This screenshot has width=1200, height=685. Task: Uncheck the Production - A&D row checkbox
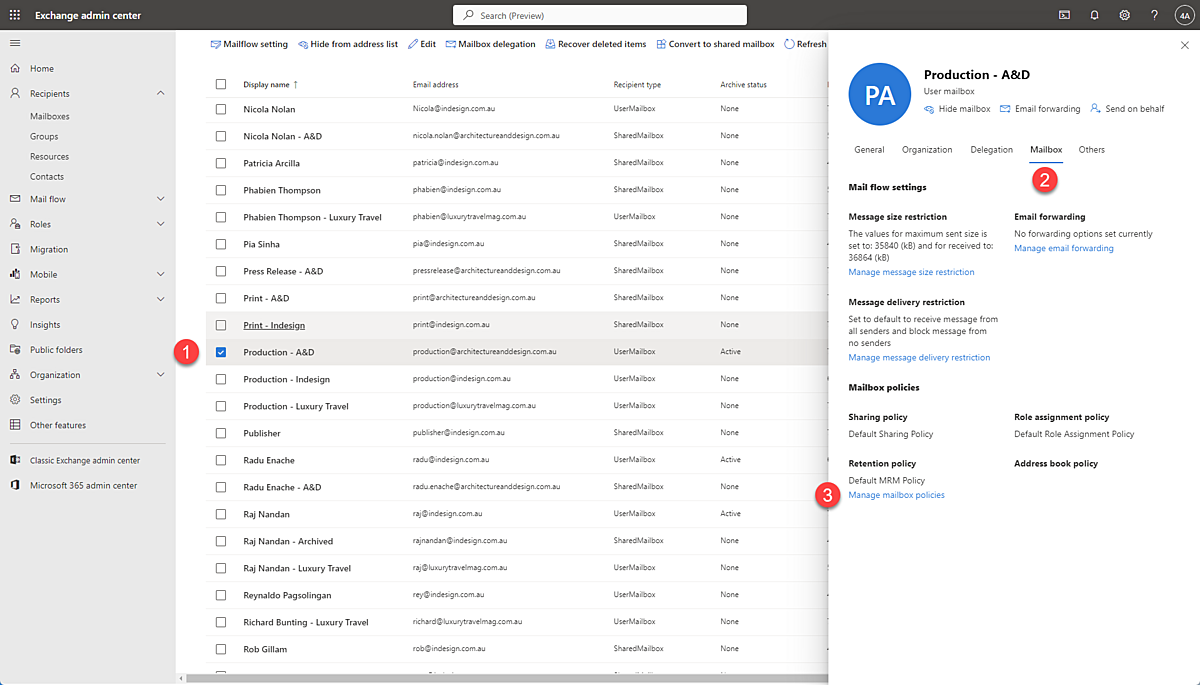click(221, 352)
